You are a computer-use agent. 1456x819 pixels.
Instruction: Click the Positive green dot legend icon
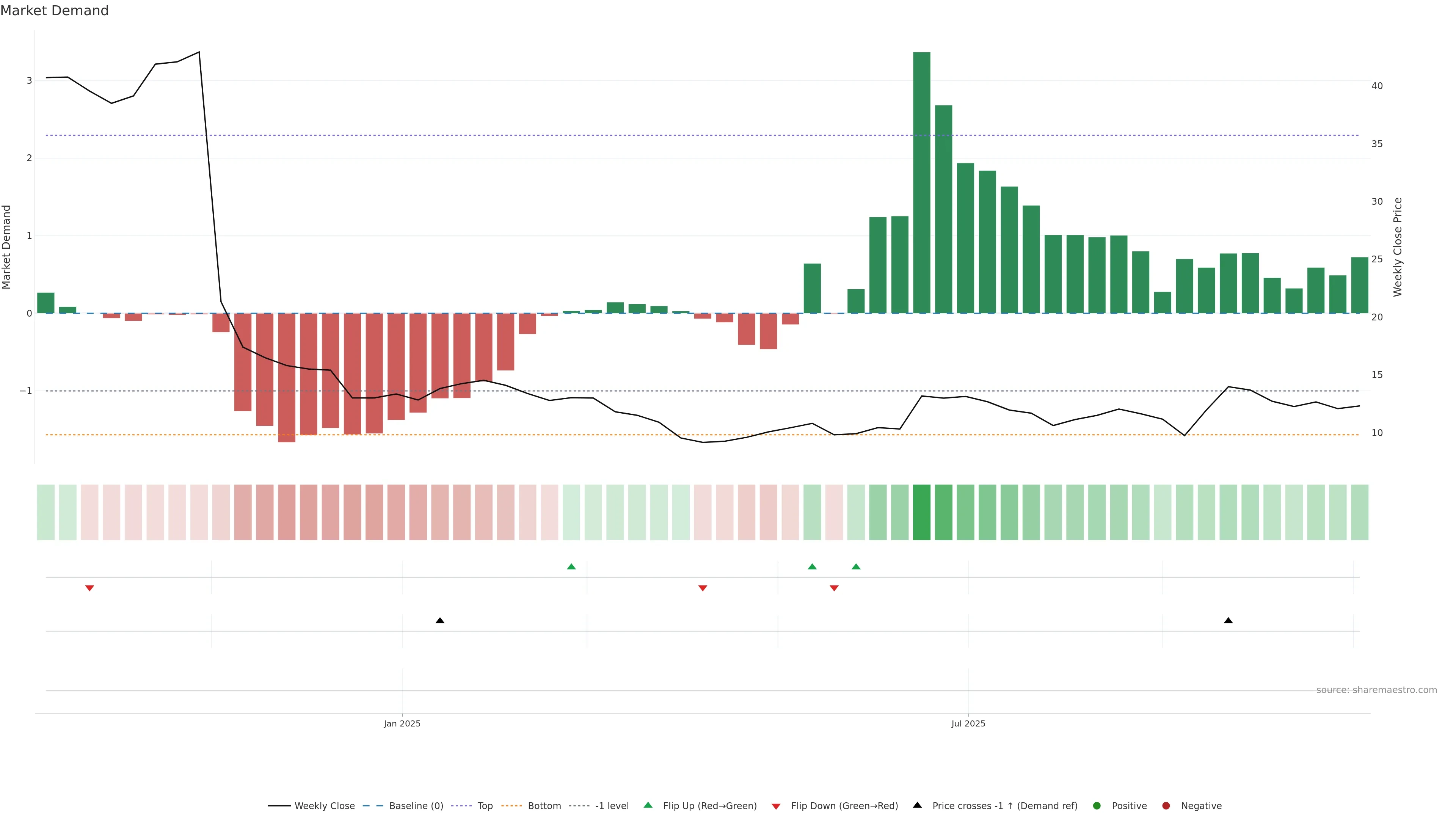[x=1097, y=806]
